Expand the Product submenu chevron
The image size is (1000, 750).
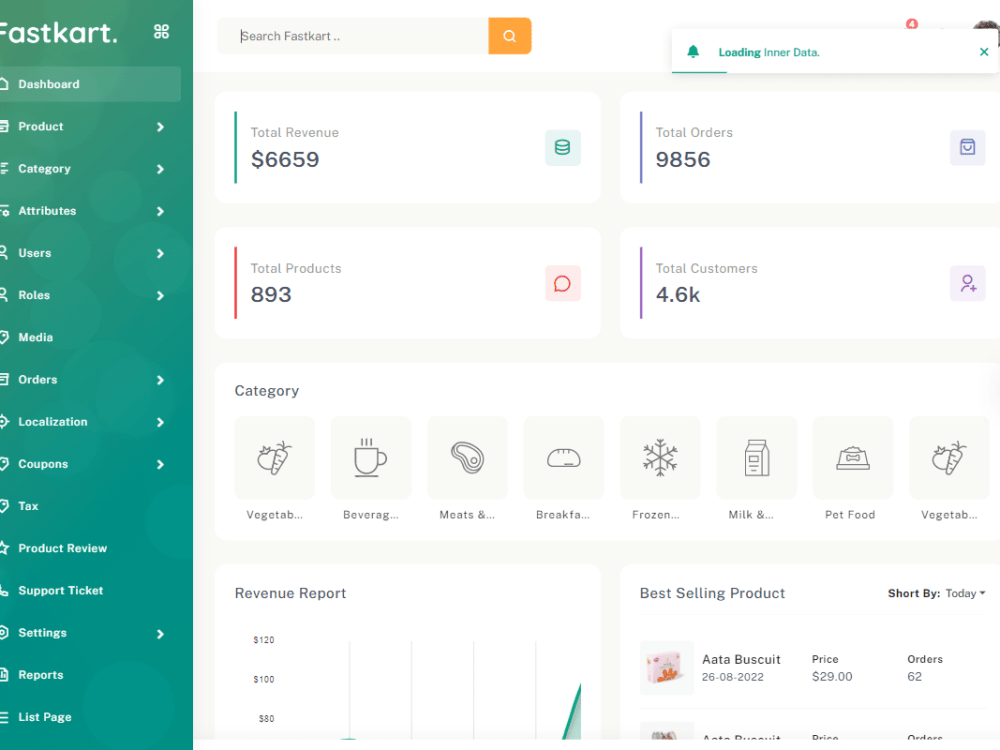(160, 127)
